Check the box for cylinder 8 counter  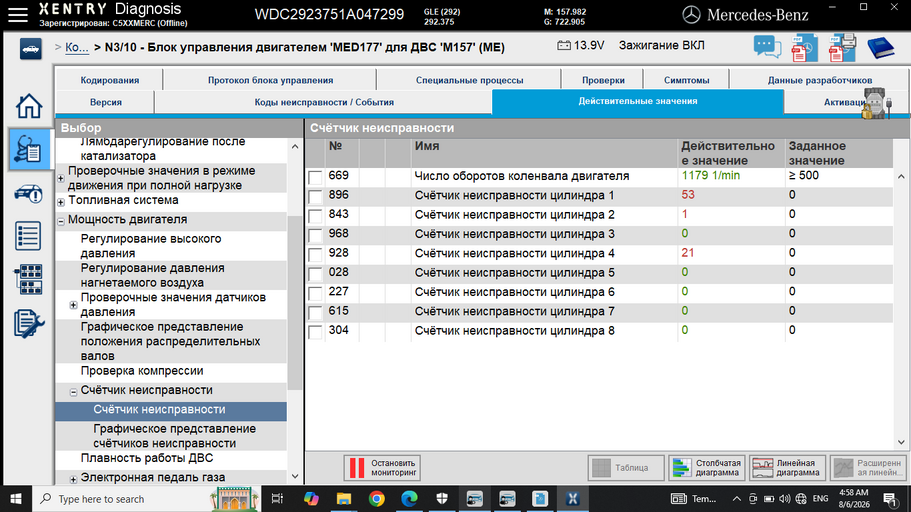[x=315, y=332]
